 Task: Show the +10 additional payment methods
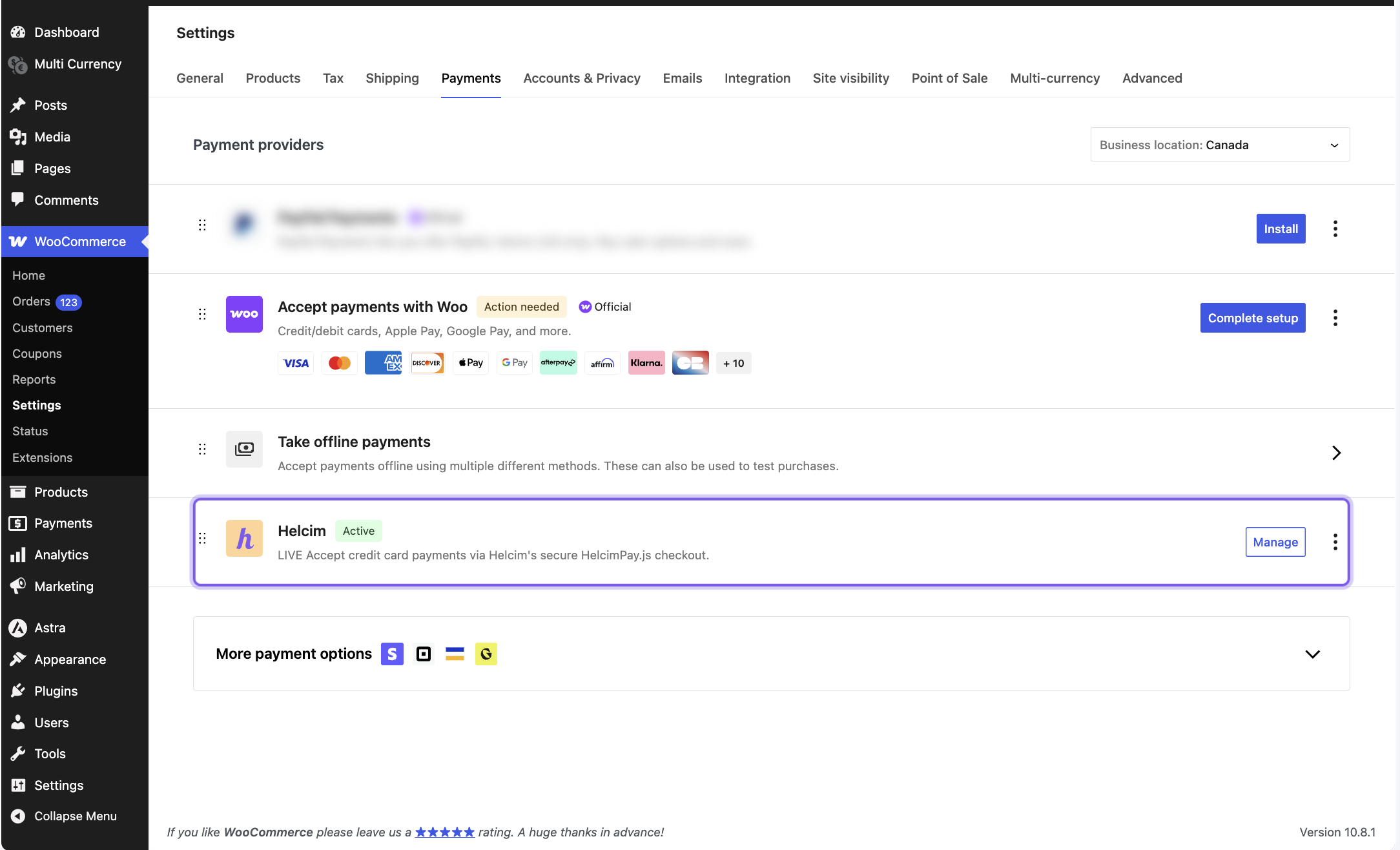pyautogui.click(x=734, y=363)
